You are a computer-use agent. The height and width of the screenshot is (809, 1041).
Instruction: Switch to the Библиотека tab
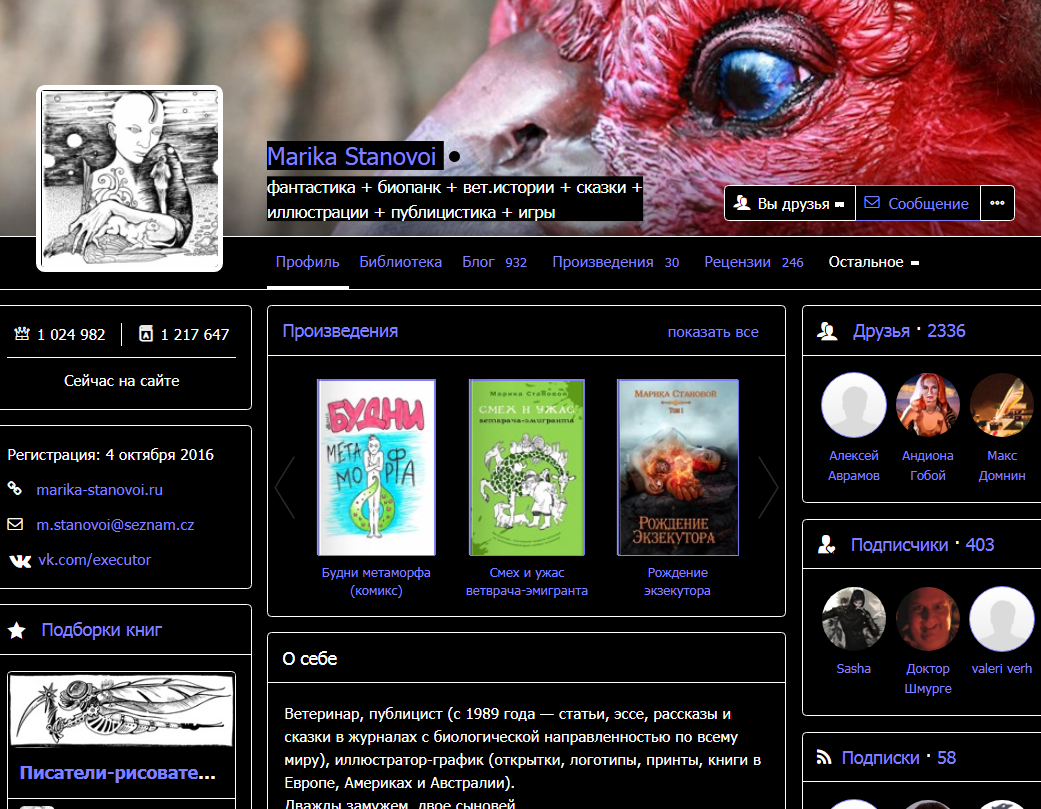pos(400,262)
